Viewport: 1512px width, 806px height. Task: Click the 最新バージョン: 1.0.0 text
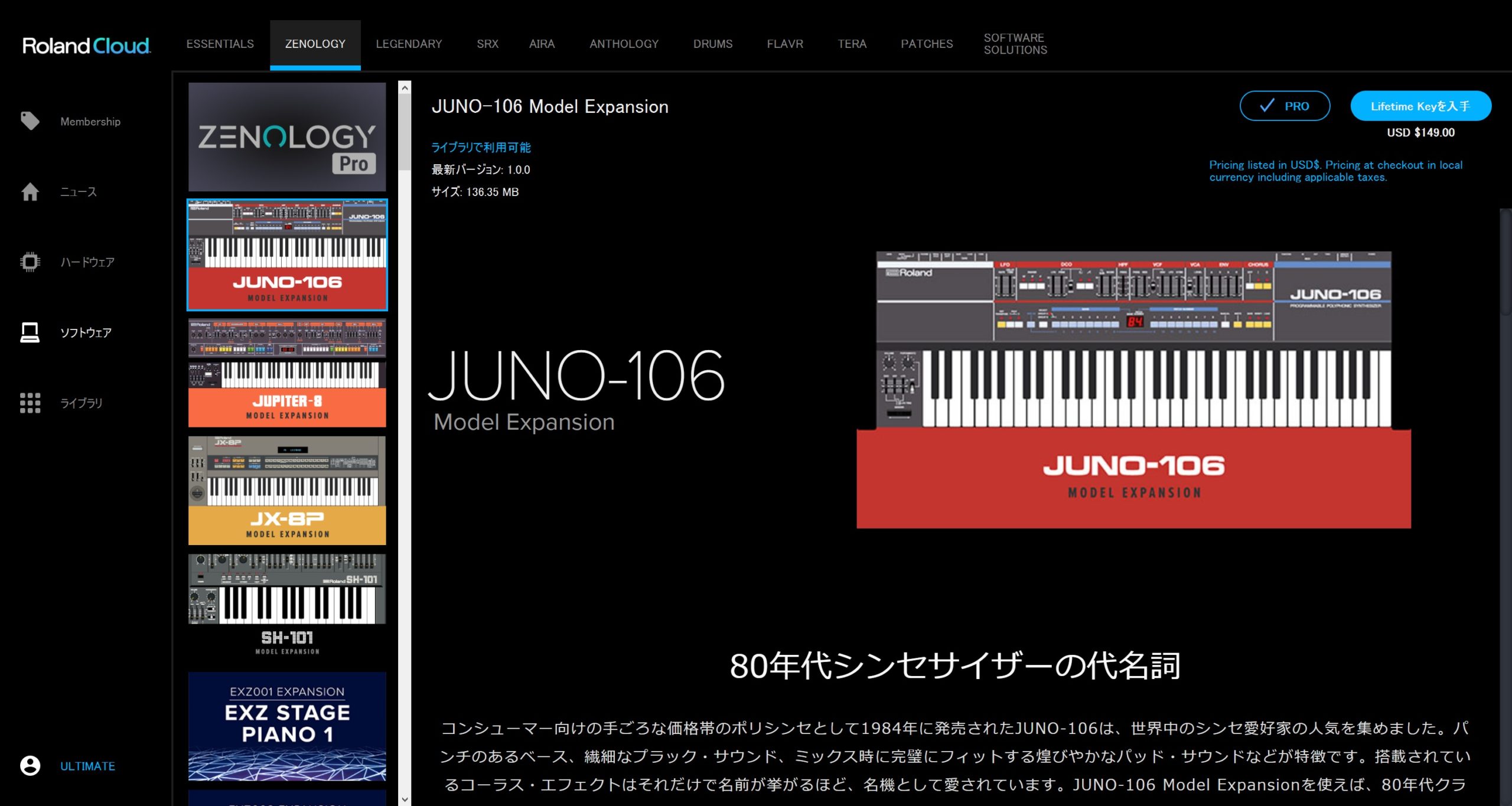pos(481,170)
